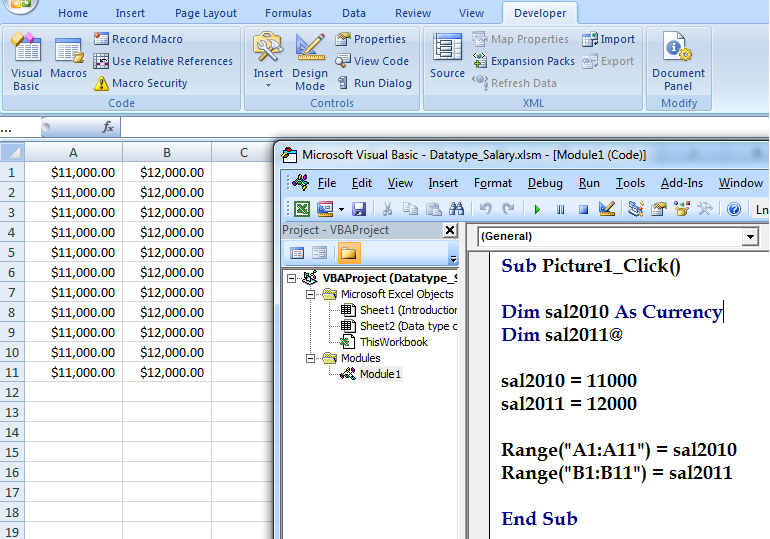The height and width of the screenshot is (539, 770).
Task: Click the Undo arrow in VBA toolbar
Action: (485, 209)
